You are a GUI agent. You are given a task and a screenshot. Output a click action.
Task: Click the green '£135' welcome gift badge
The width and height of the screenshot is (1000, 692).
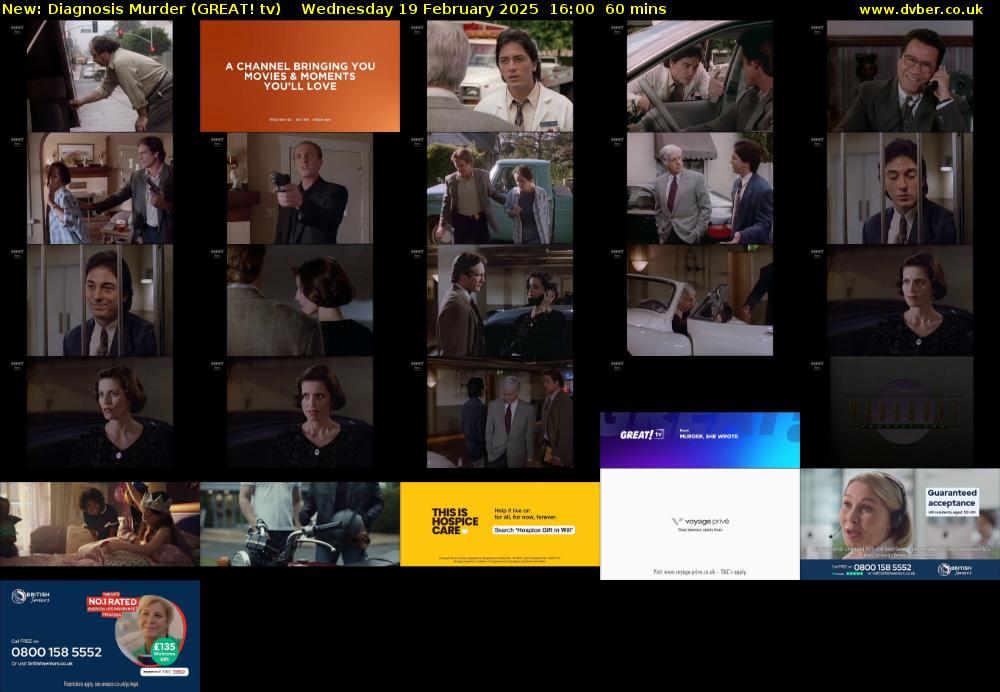[165, 649]
